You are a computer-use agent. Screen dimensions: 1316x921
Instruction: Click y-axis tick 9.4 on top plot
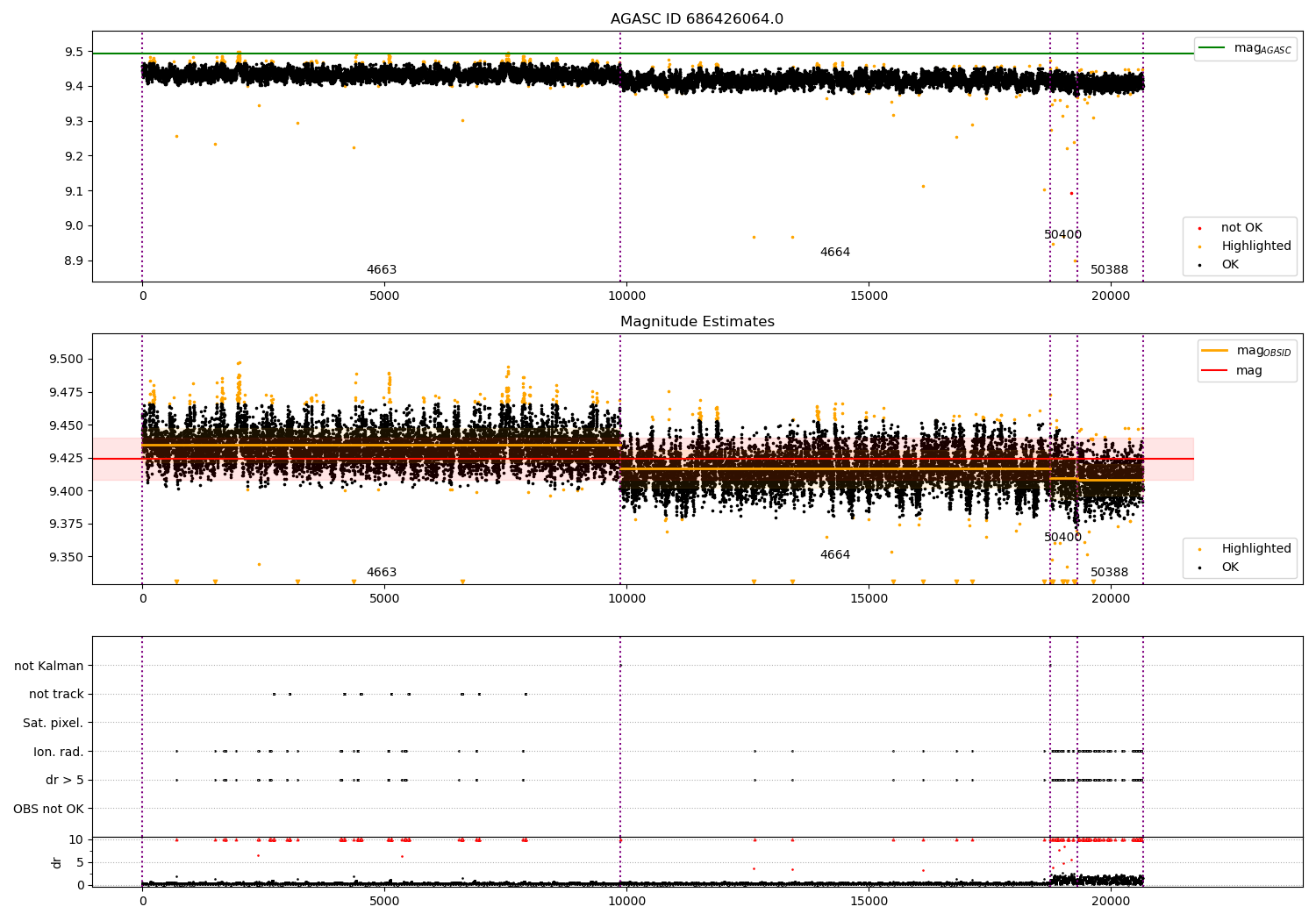[74, 86]
